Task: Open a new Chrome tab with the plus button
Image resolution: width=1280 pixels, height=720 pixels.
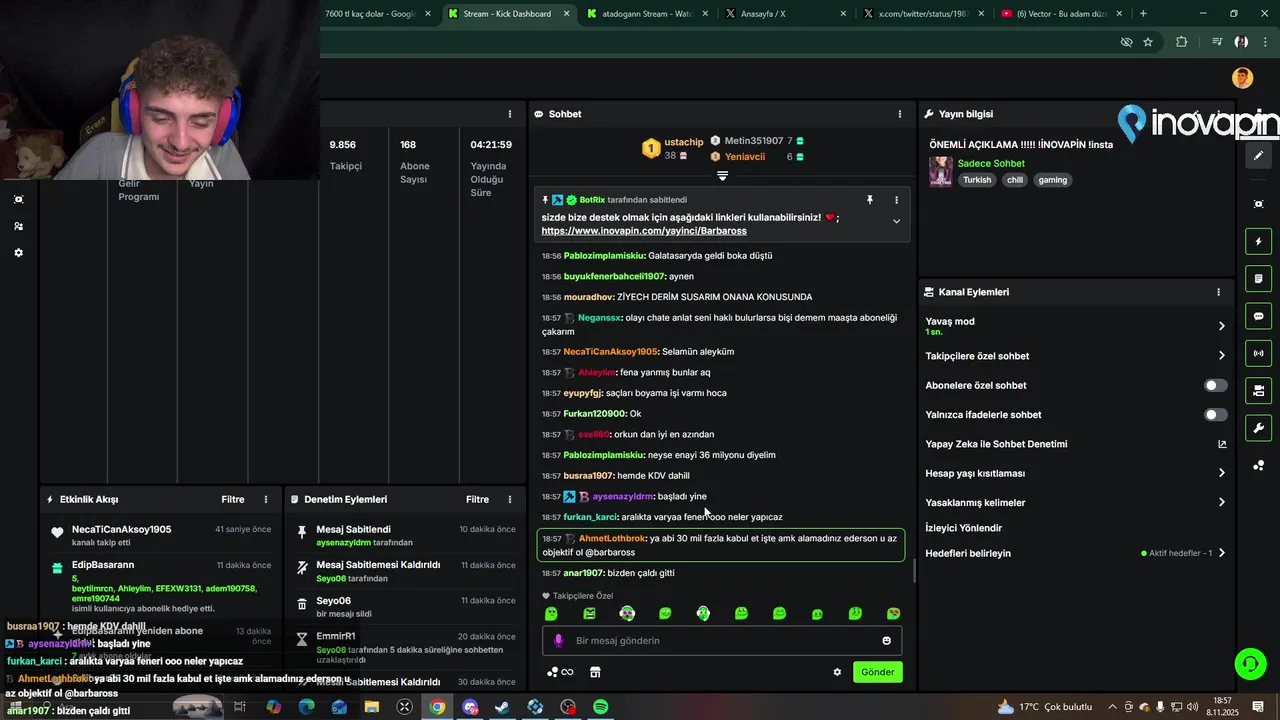Action: (1143, 14)
